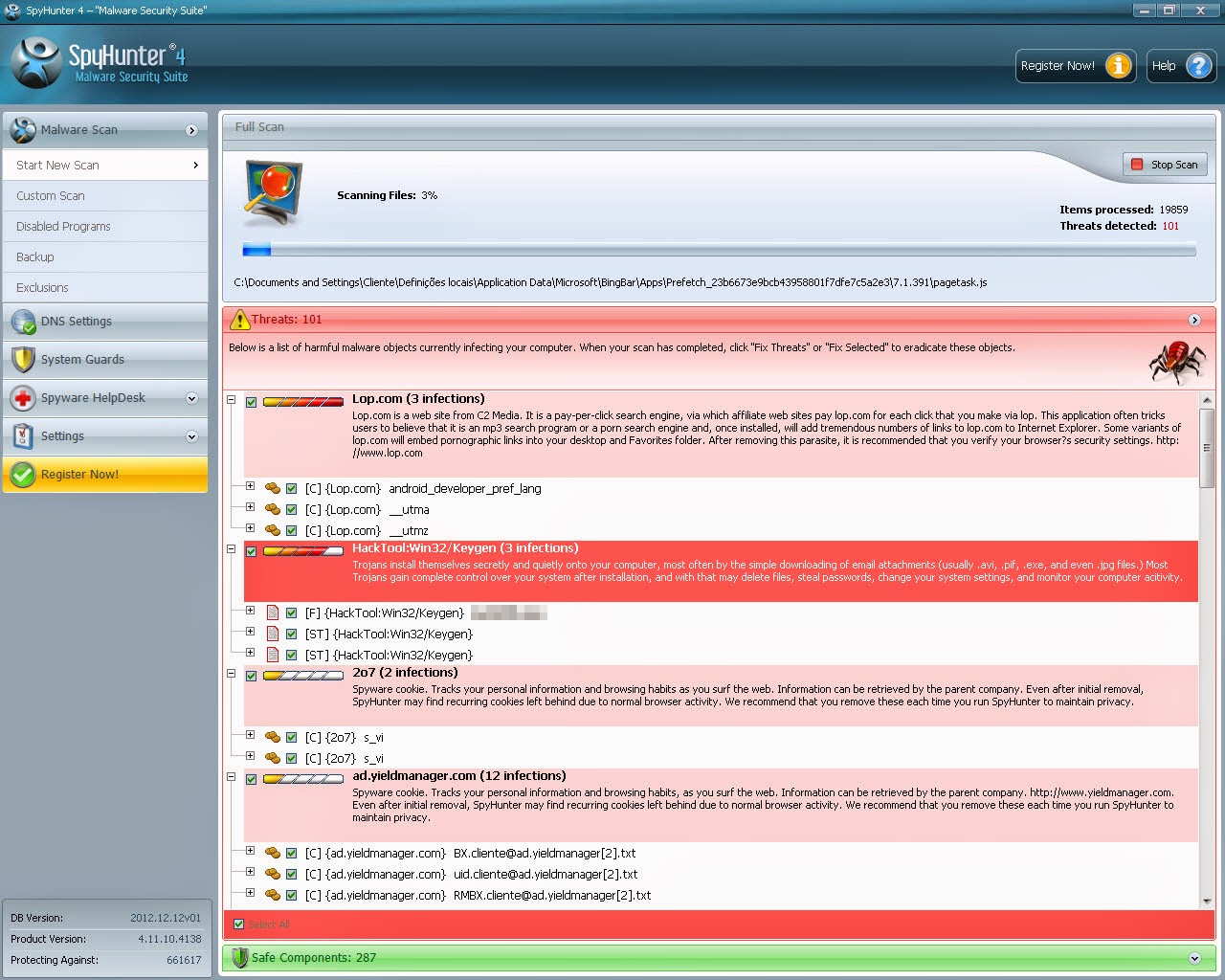Collapse the Lop.com threat group
The height and width of the screenshot is (980, 1225).
(x=231, y=399)
